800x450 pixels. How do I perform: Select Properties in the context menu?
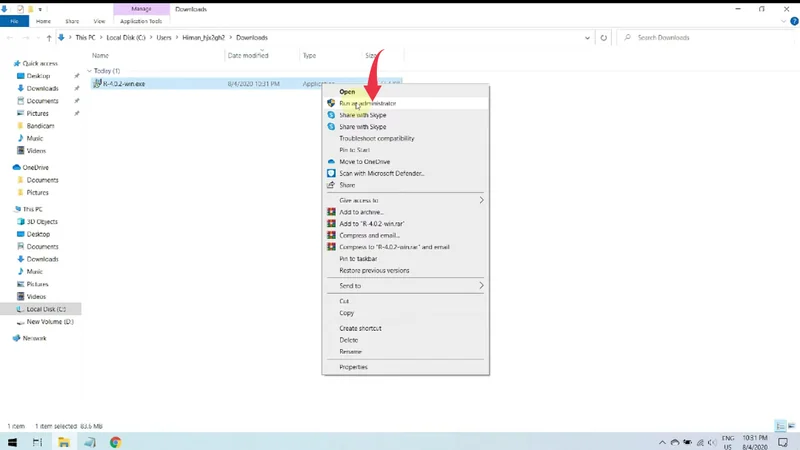(x=353, y=367)
